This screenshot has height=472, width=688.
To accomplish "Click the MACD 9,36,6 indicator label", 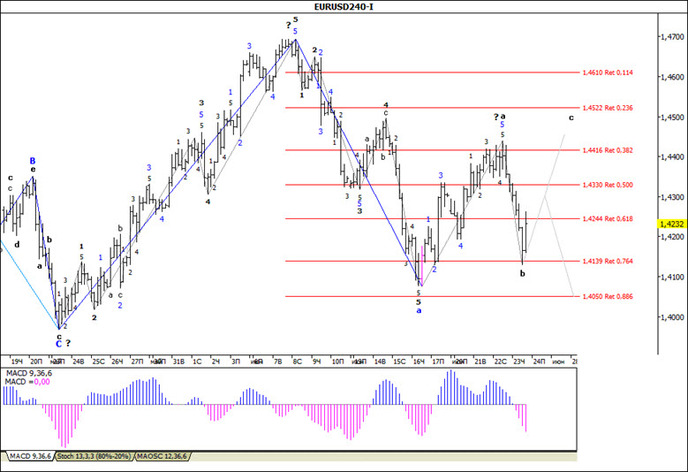I will 29,373.
